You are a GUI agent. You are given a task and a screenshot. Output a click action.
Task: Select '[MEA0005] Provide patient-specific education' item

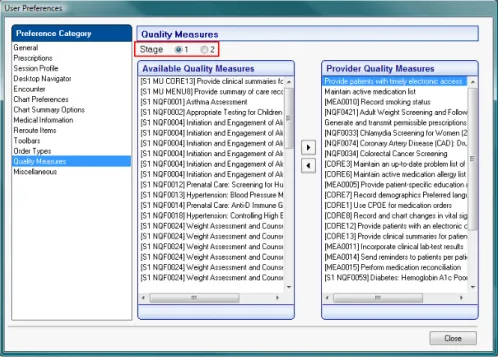coord(396,185)
